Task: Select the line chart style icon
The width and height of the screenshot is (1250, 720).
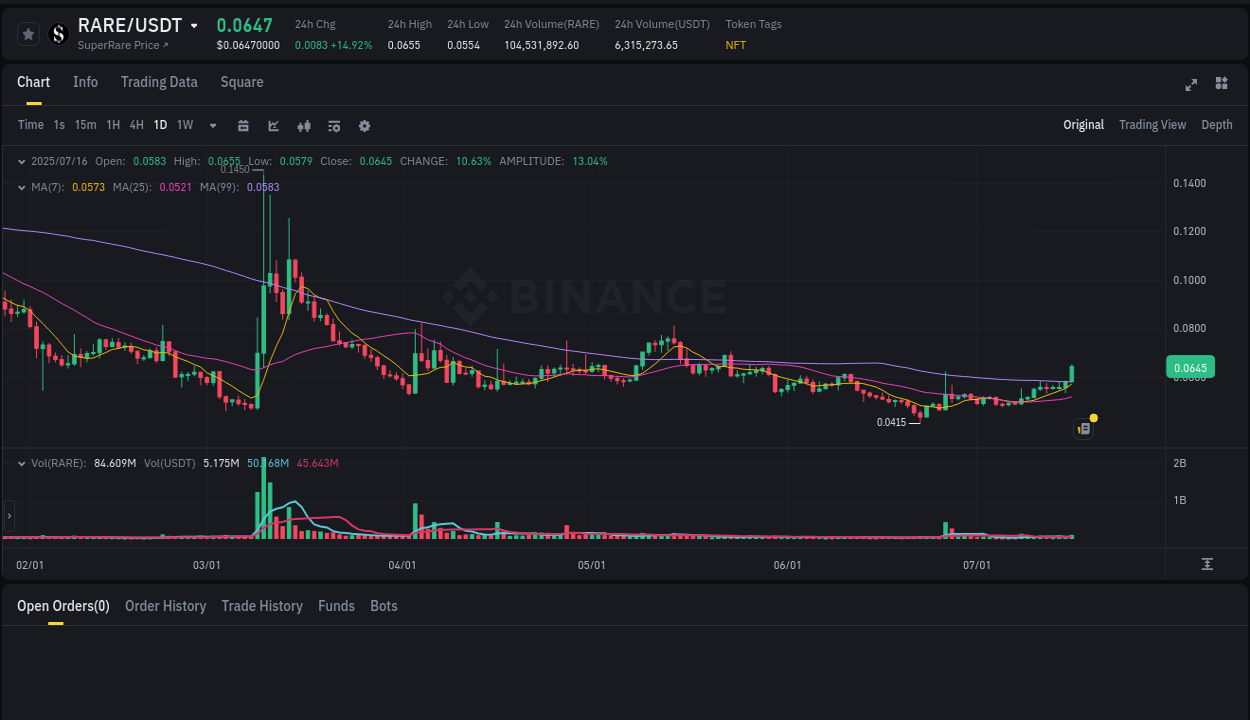Action: click(x=272, y=126)
